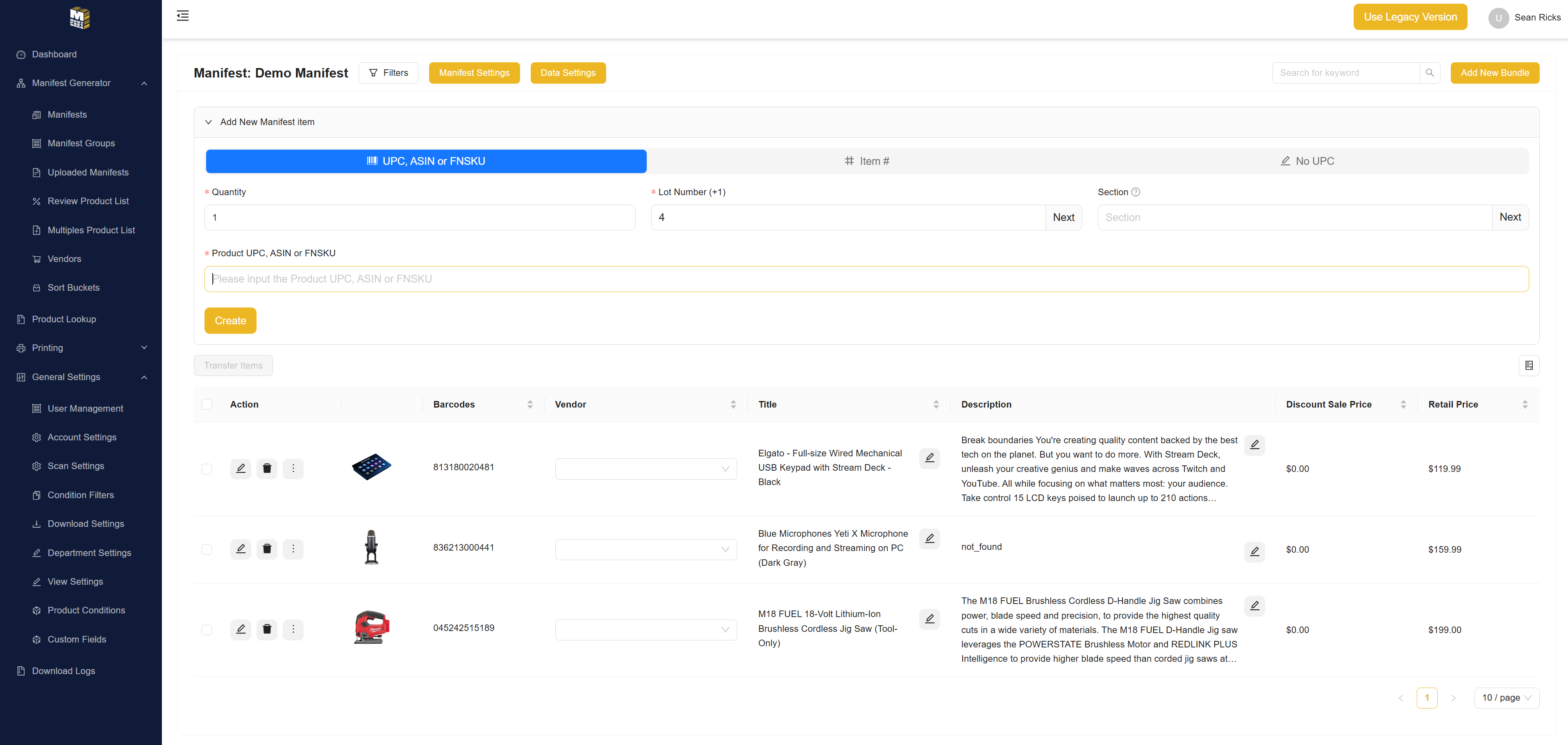Screen dimensions: 1568x745
Task: Click the Product UPC, ASIN or FNSKU input
Action: [866, 278]
